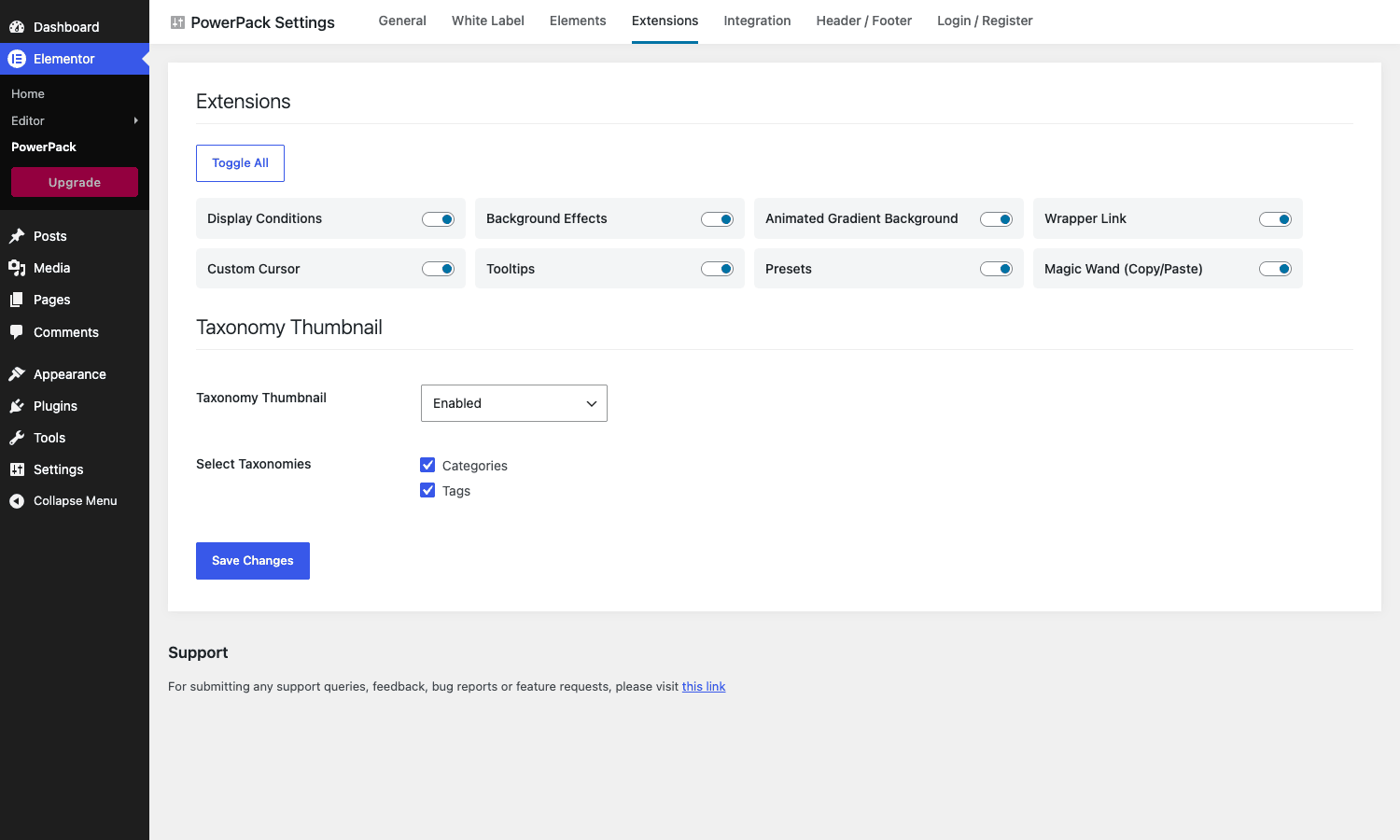This screenshot has width=1400, height=840.
Task: Switch to the White Label tab
Action: pyautogui.click(x=488, y=21)
